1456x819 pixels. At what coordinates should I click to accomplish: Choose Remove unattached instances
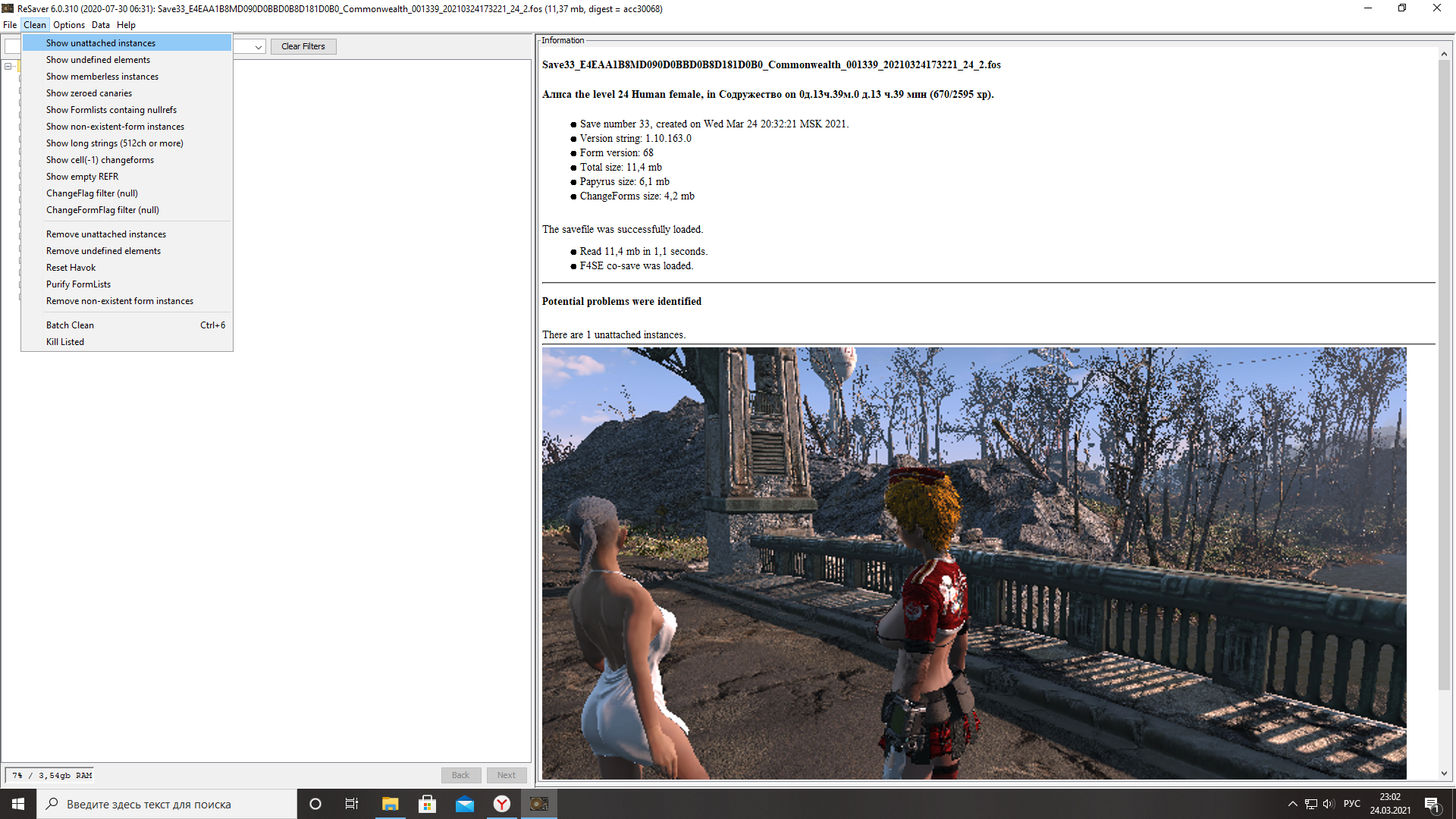105,234
